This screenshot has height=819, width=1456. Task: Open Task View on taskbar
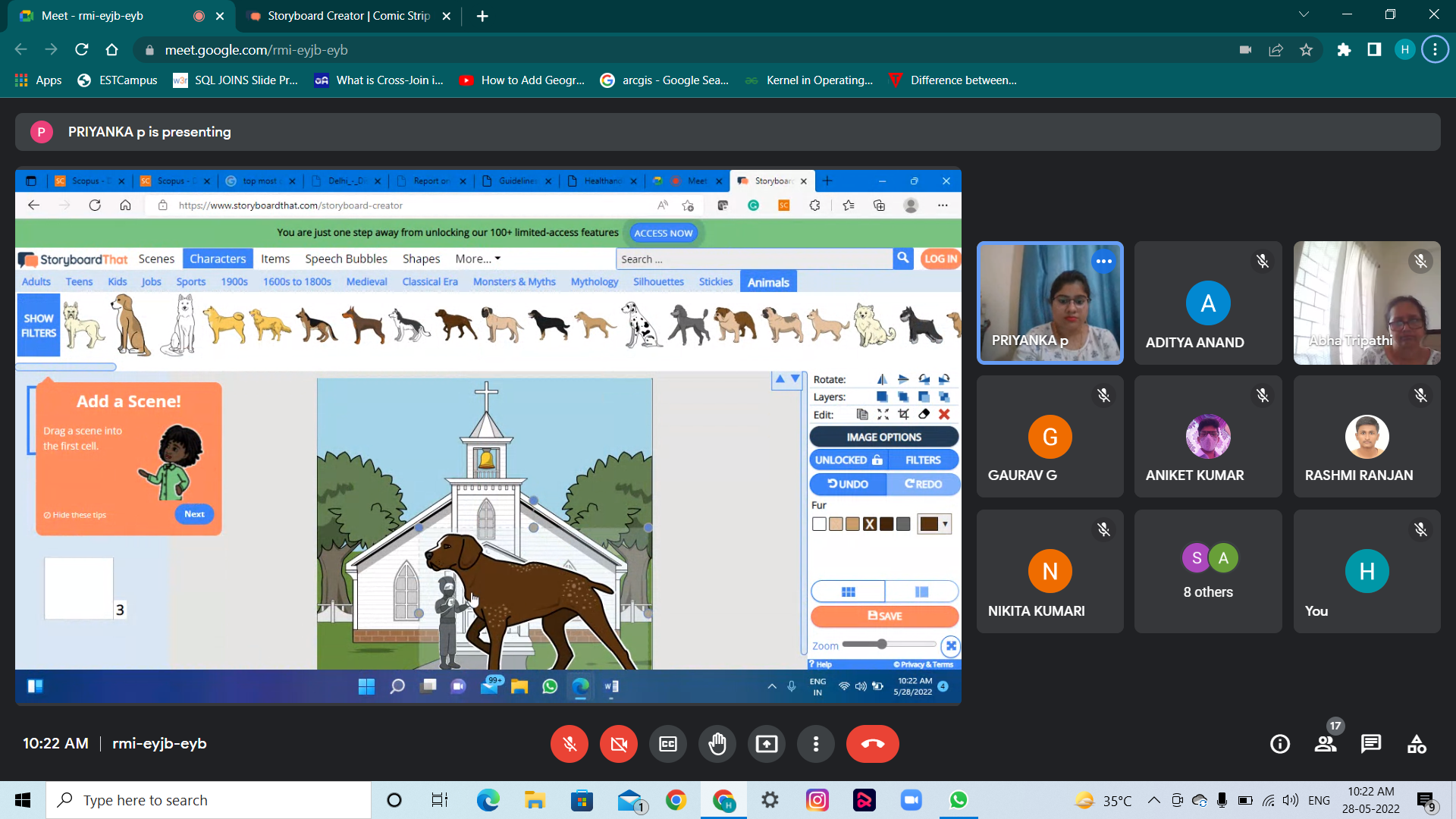coord(440,800)
